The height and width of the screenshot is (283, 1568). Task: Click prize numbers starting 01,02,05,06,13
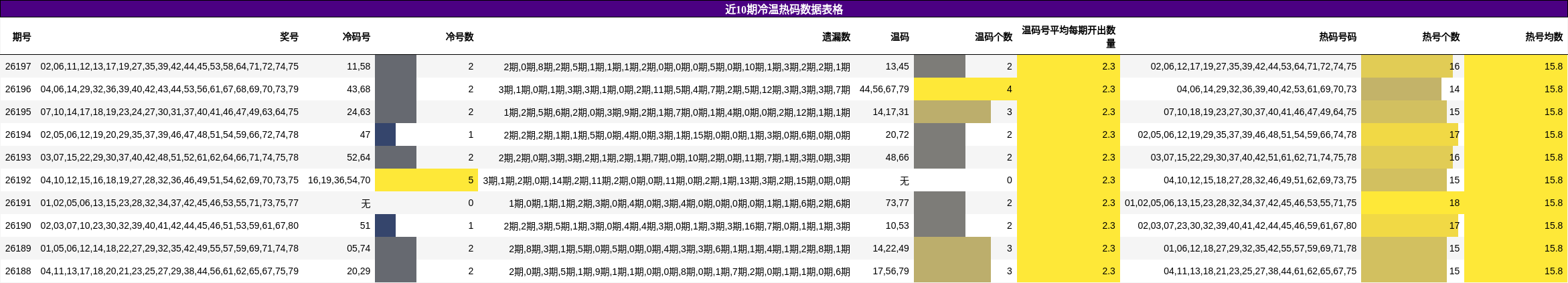tap(169, 203)
